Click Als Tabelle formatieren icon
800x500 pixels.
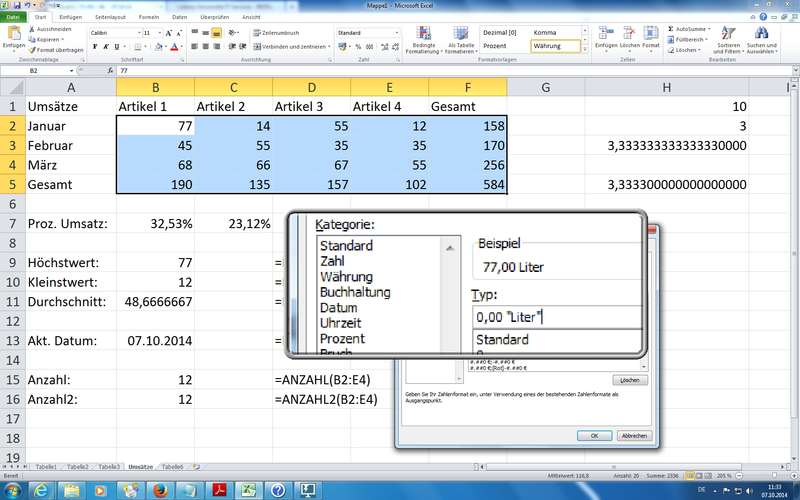(x=461, y=38)
